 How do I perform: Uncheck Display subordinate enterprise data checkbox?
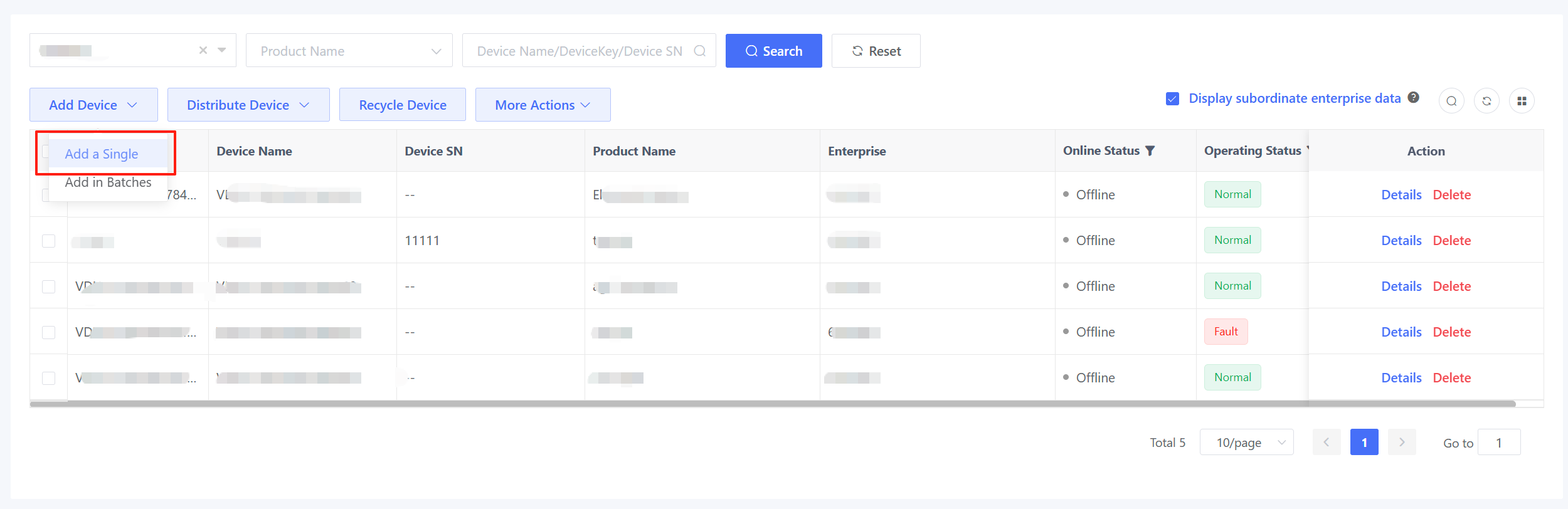click(x=1172, y=99)
